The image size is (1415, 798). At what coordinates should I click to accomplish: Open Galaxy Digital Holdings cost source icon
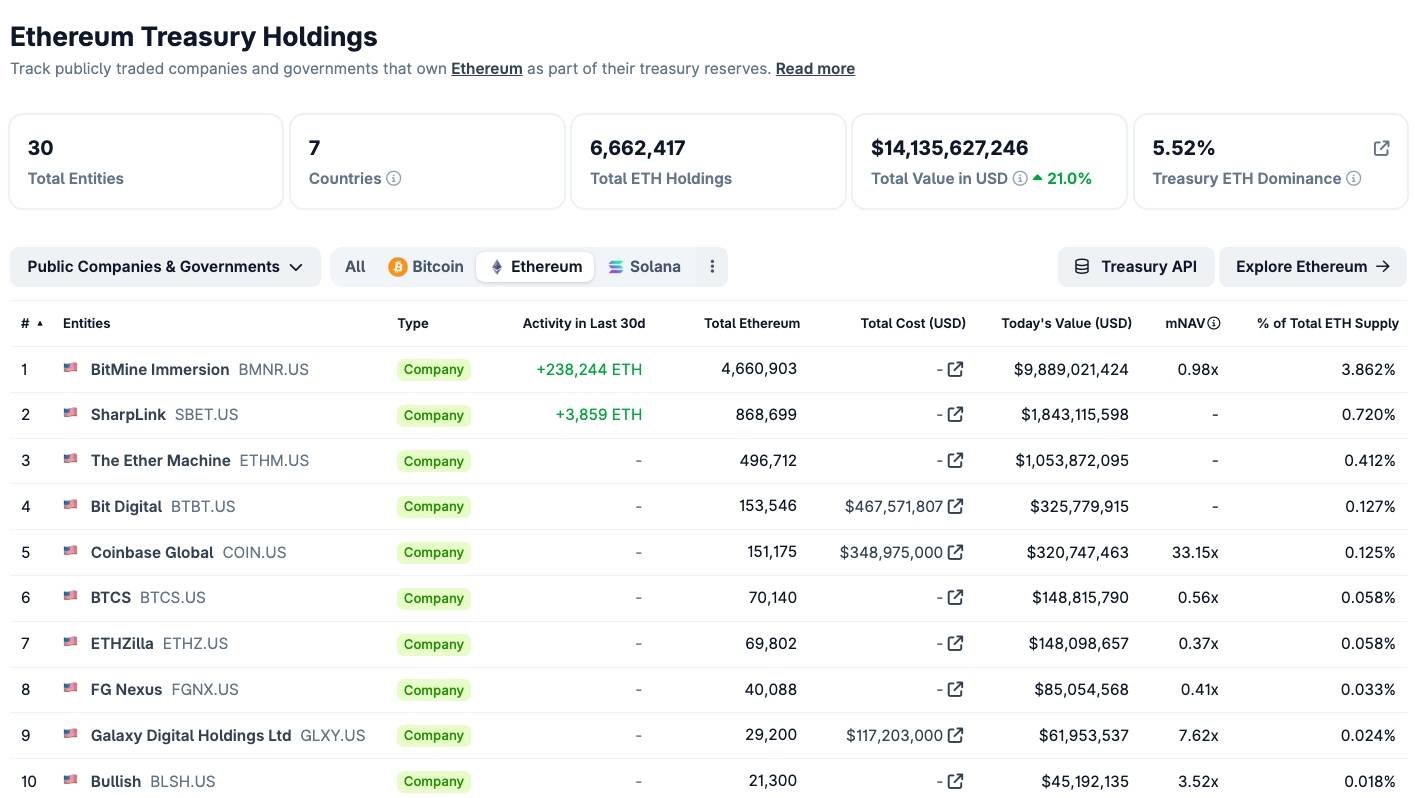[x=955, y=735]
